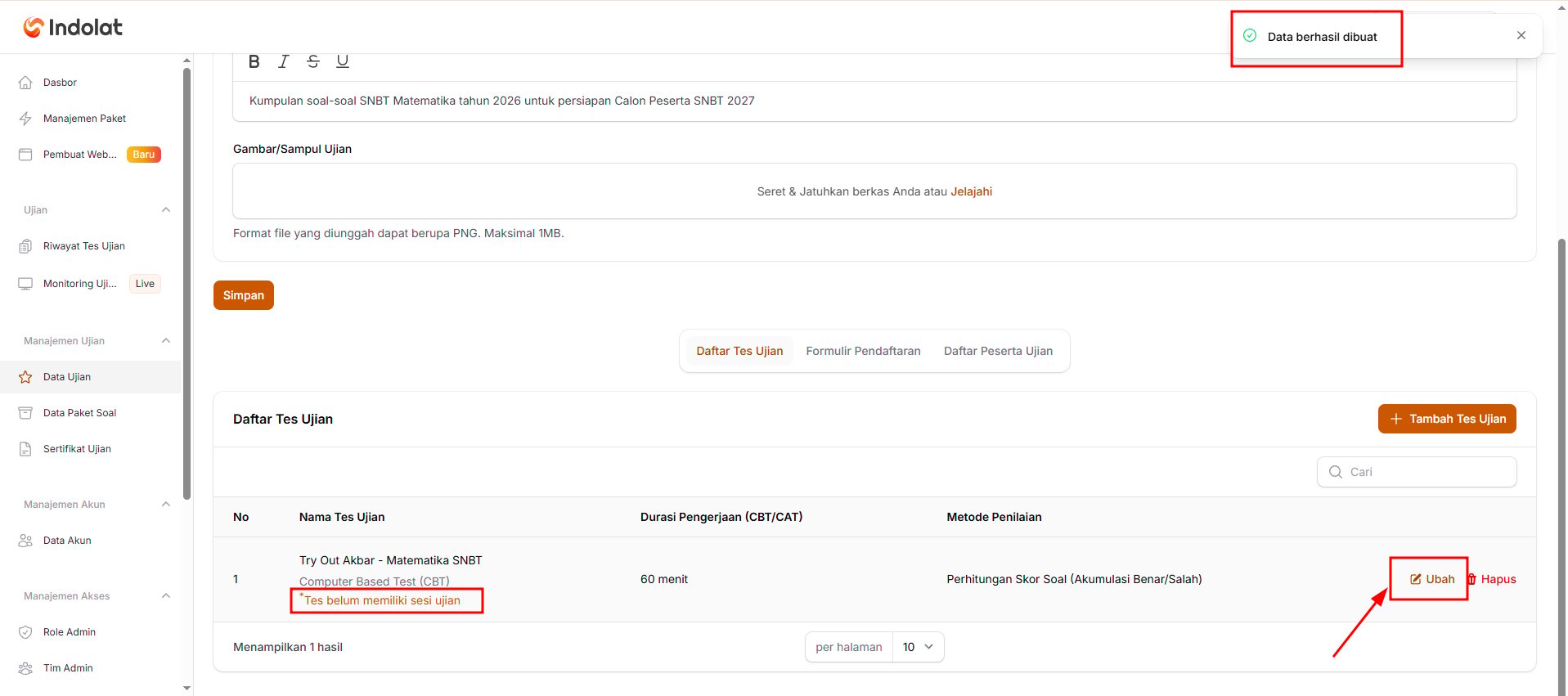The image size is (1568, 696).
Task: Click Ubah for Try Out Akbar
Action: [x=1432, y=579]
